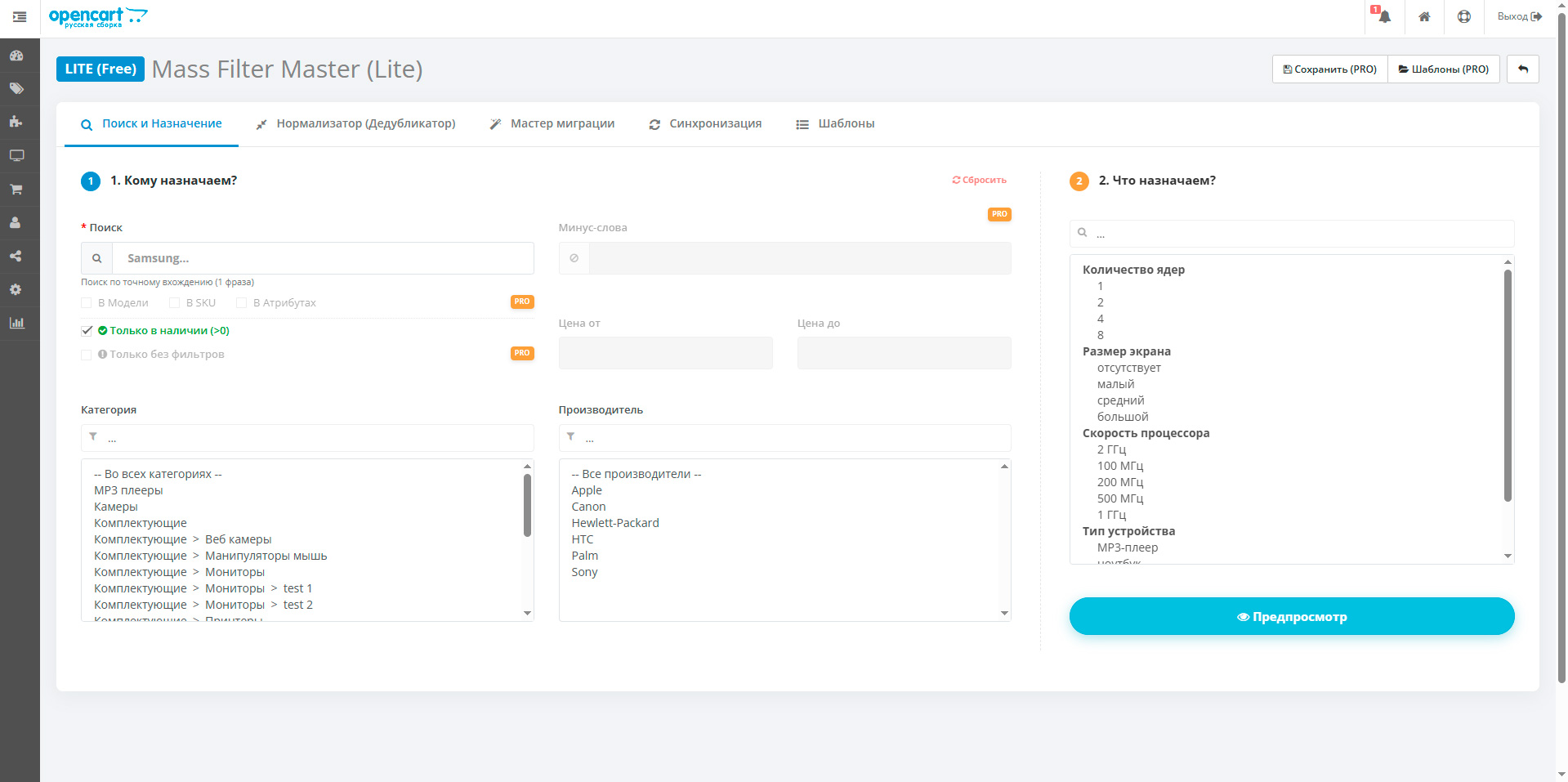1568x782 pixels.
Task: Open Catalog tags icon in sidebar
Action: (16, 88)
